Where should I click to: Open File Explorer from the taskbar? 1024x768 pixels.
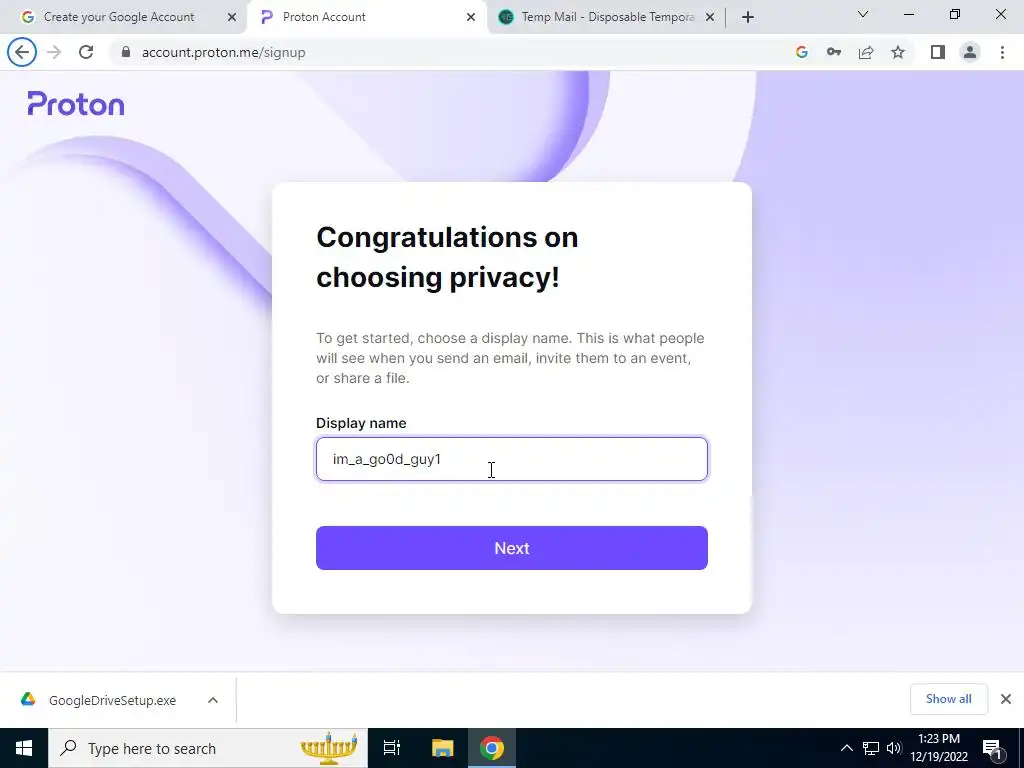[x=442, y=748]
